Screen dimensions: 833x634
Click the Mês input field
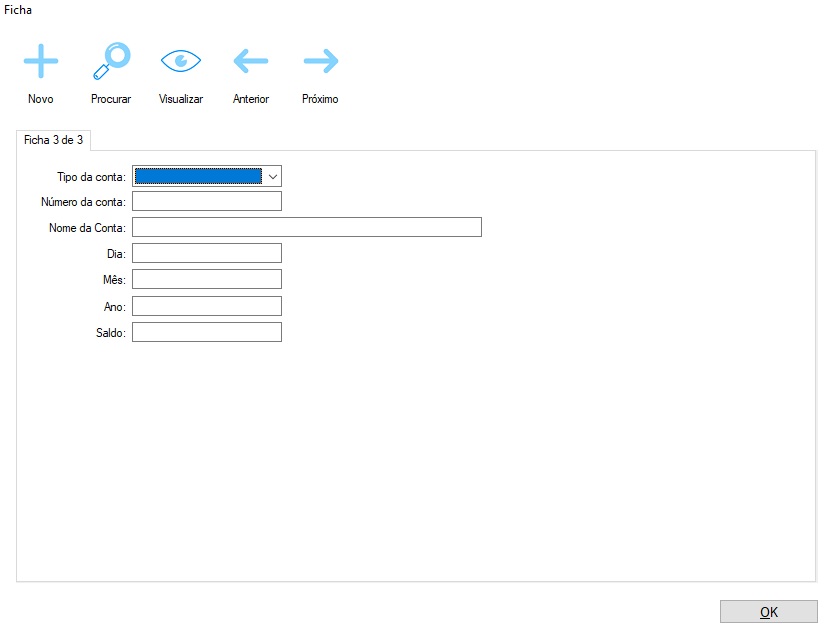coord(207,280)
